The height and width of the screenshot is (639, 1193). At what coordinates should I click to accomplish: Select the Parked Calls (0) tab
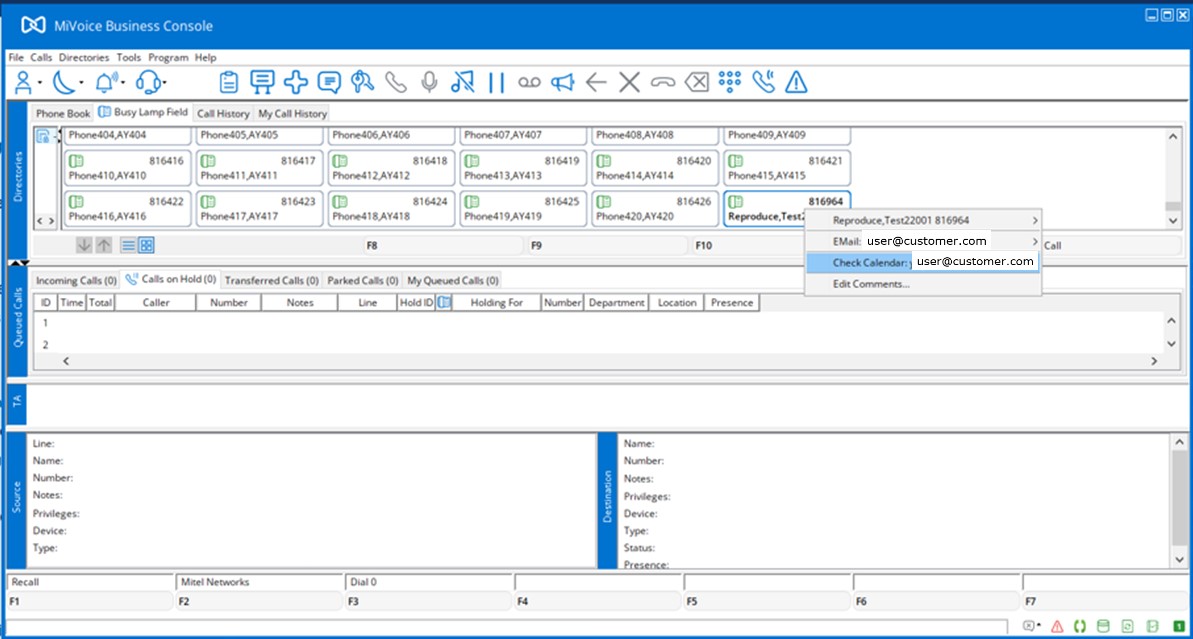pyautogui.click(x=362, y=280)
